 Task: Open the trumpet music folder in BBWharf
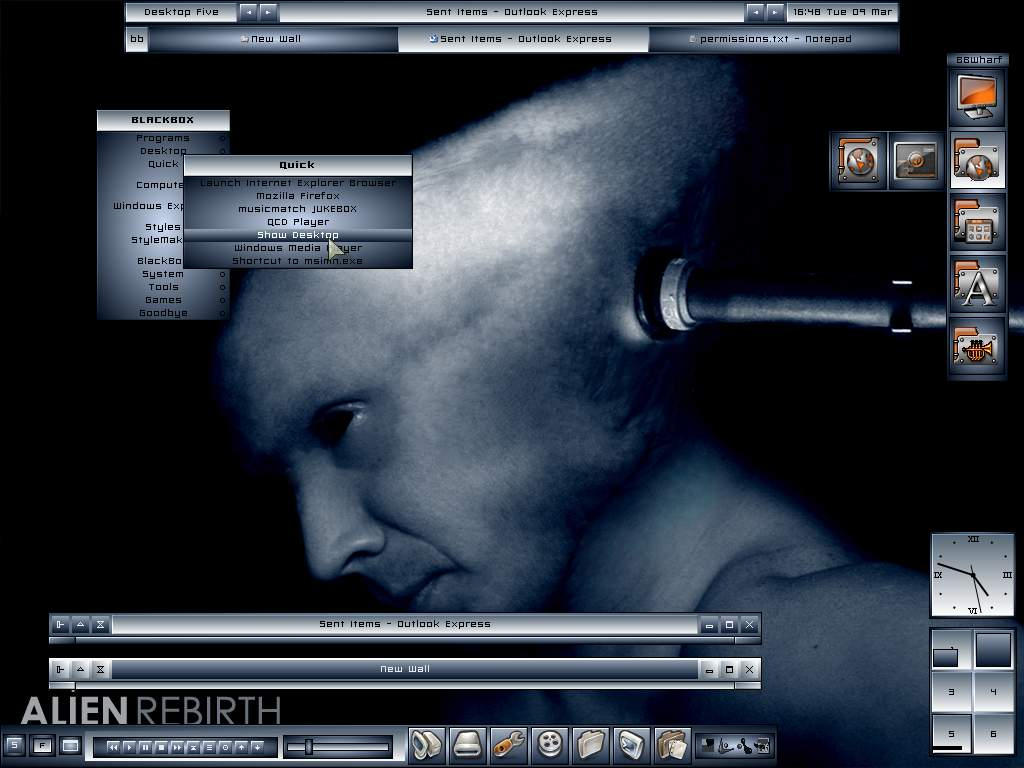(x=977, y=347)
